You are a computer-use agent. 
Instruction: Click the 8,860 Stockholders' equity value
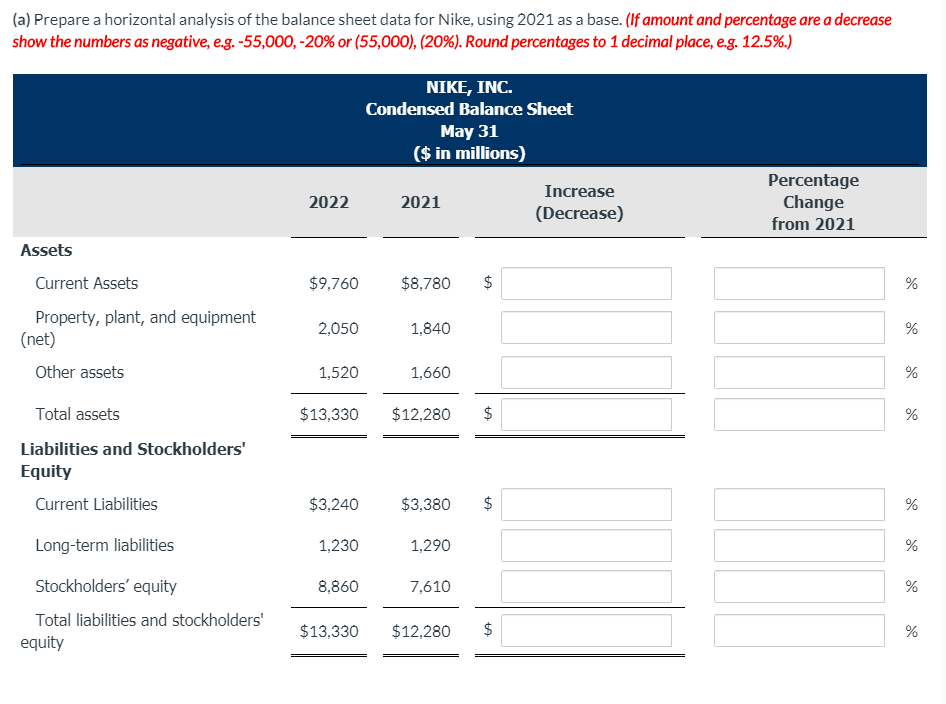point(338,586)
